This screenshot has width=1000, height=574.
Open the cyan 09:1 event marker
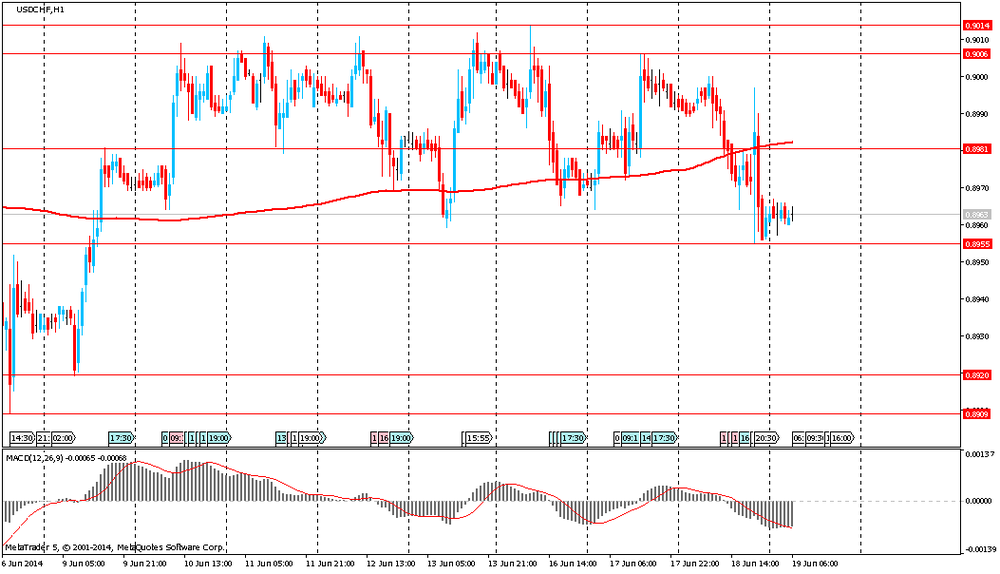tap(630, 438)
